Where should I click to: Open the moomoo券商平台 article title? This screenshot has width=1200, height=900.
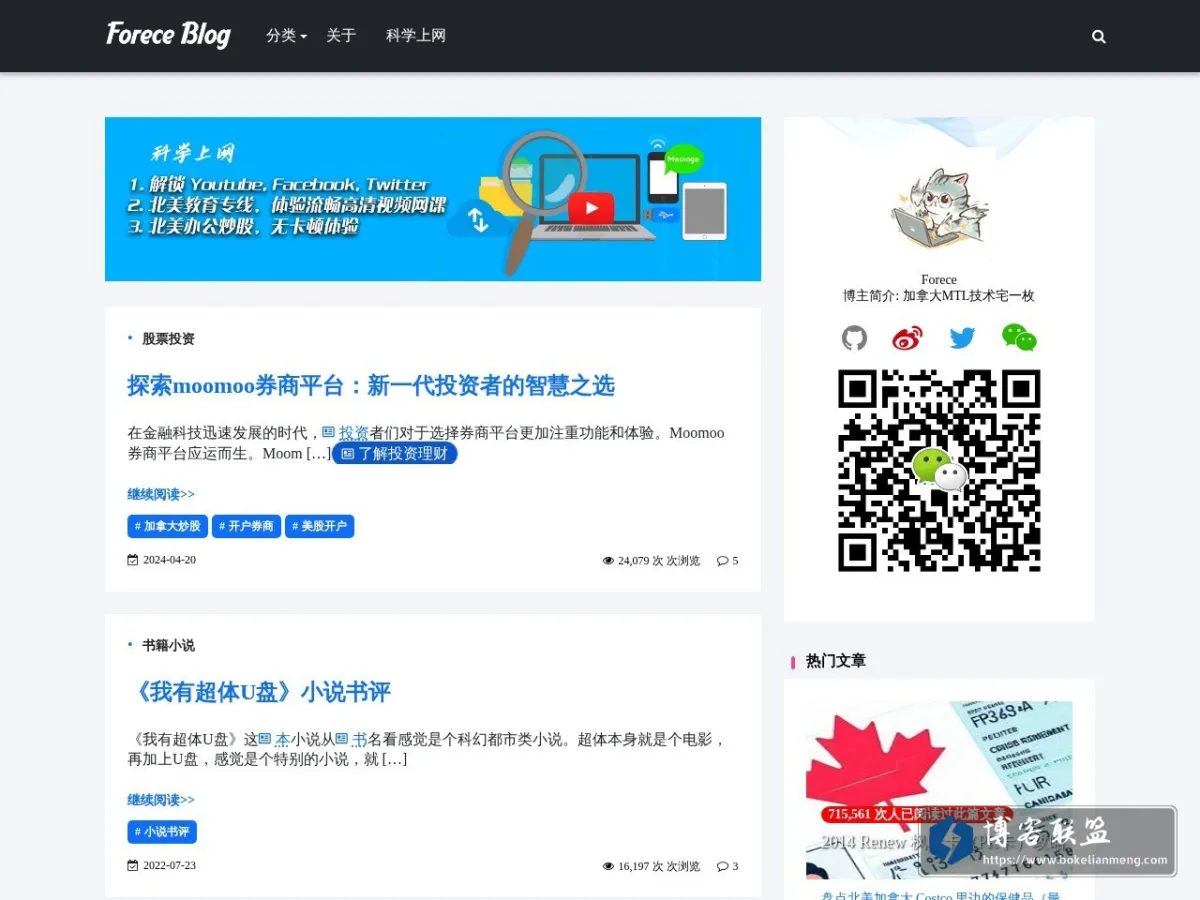(371, 385)
